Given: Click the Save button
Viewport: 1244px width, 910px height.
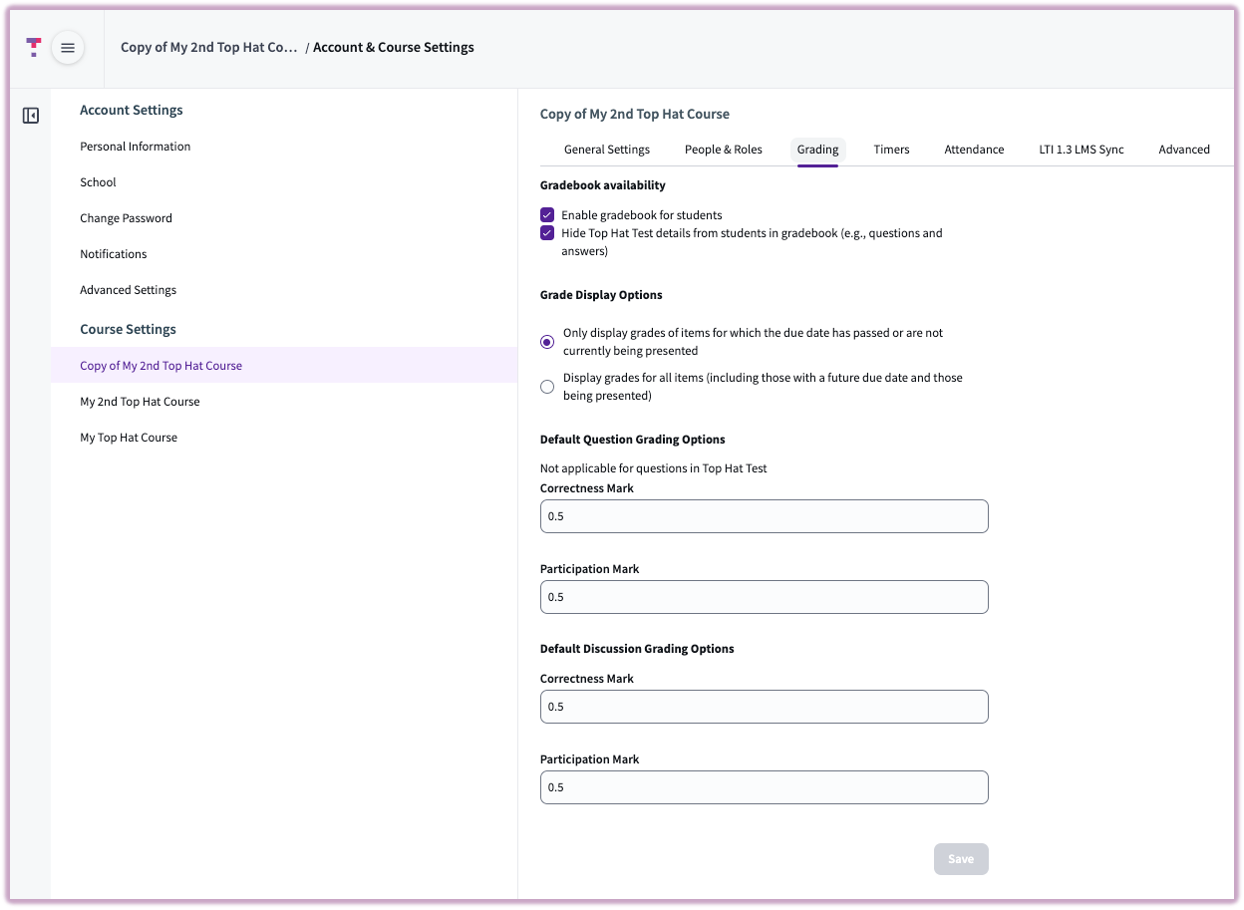Looking at the screenshot, I should pyautogui.click(x=960, y=858).
